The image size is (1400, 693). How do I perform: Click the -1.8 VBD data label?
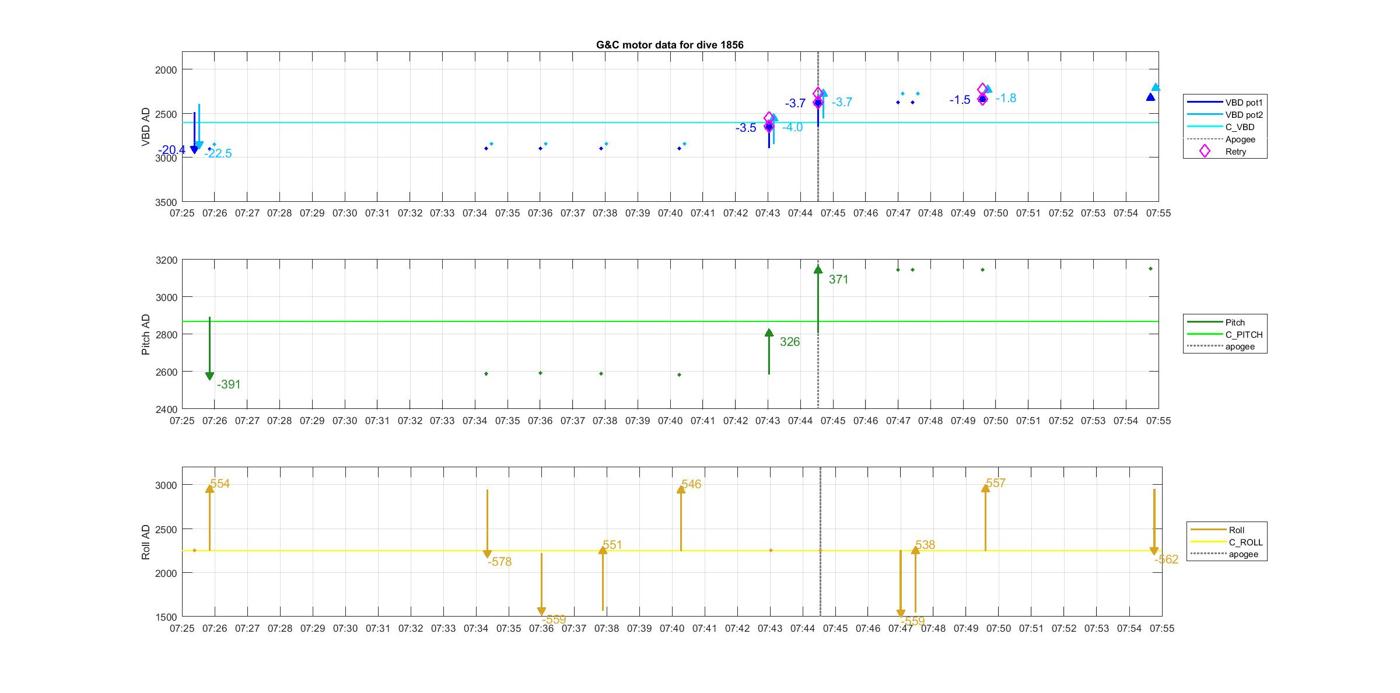coord(1006,98)
